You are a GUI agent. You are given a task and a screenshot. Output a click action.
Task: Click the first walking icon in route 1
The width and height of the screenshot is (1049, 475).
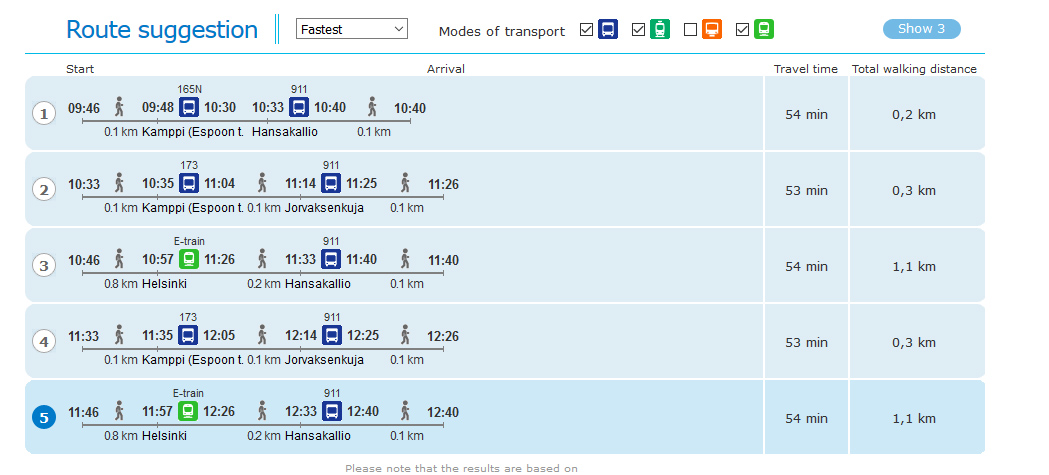120,107
